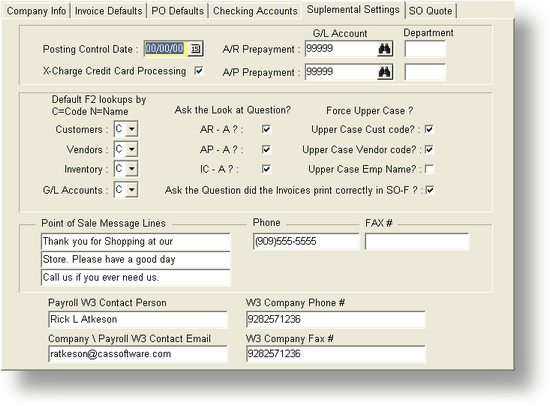This screenshot has width=550, height=406.
Task: Switch to SO Quote tab
Action: click(x=430, y=11)
